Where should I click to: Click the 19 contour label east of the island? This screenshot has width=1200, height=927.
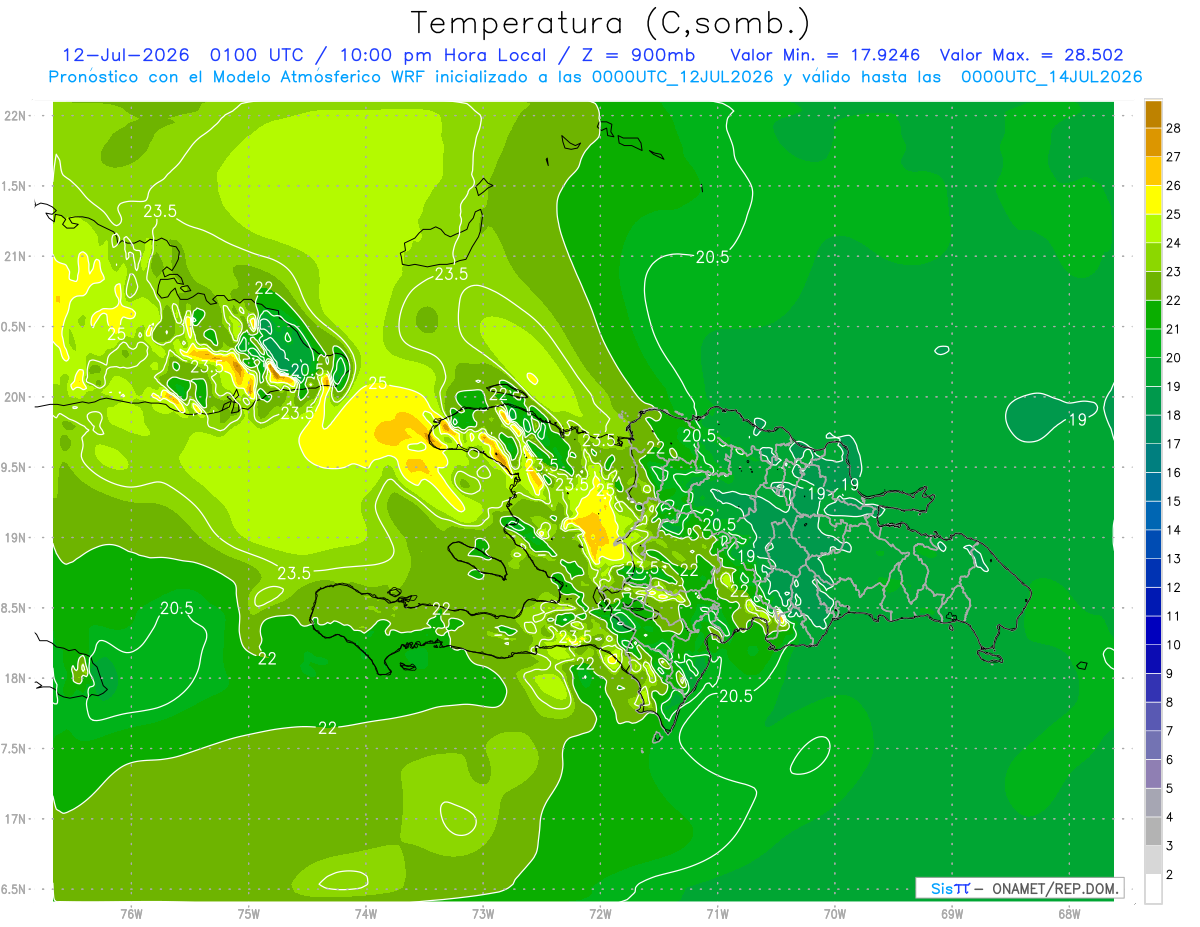tap(1077, 420)
